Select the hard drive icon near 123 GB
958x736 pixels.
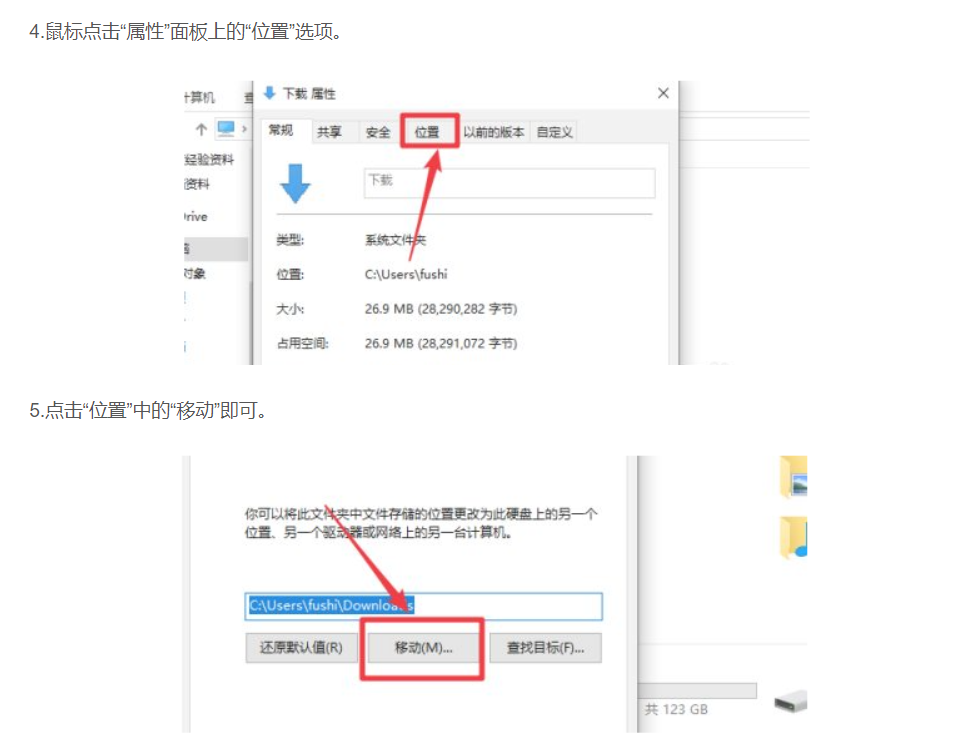791,701
